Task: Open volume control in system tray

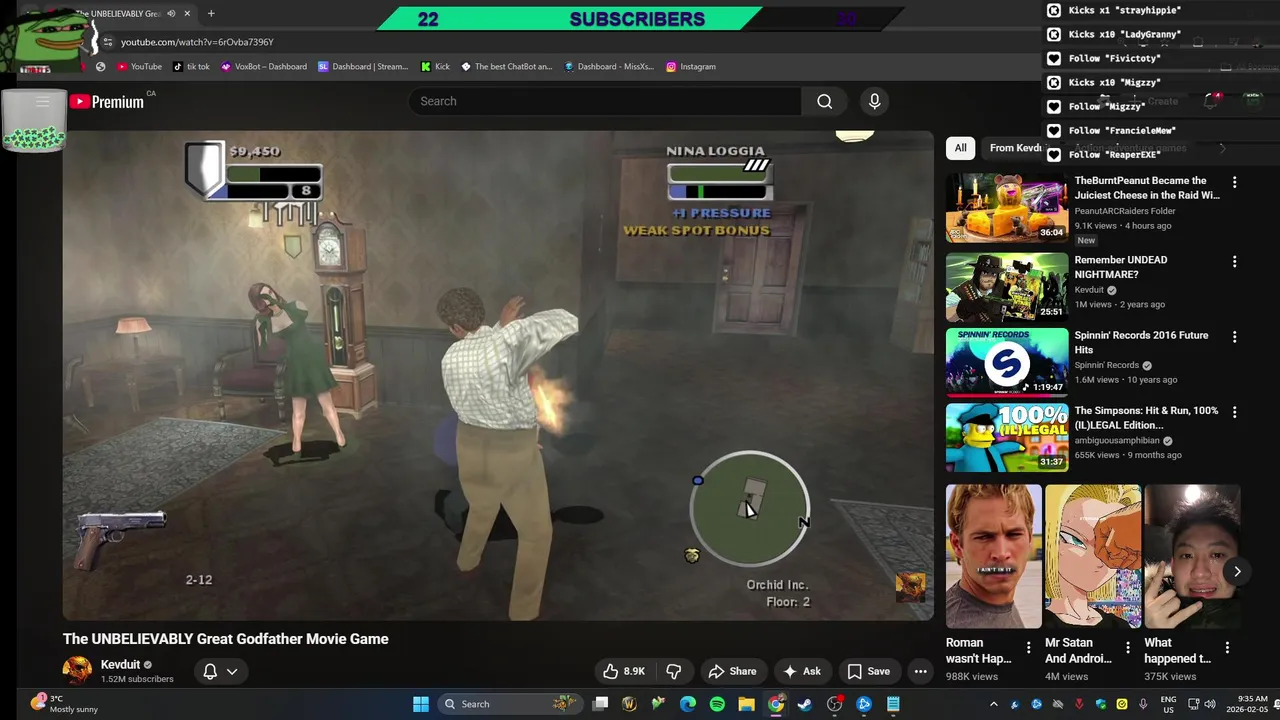Action: pos(1208,704)
